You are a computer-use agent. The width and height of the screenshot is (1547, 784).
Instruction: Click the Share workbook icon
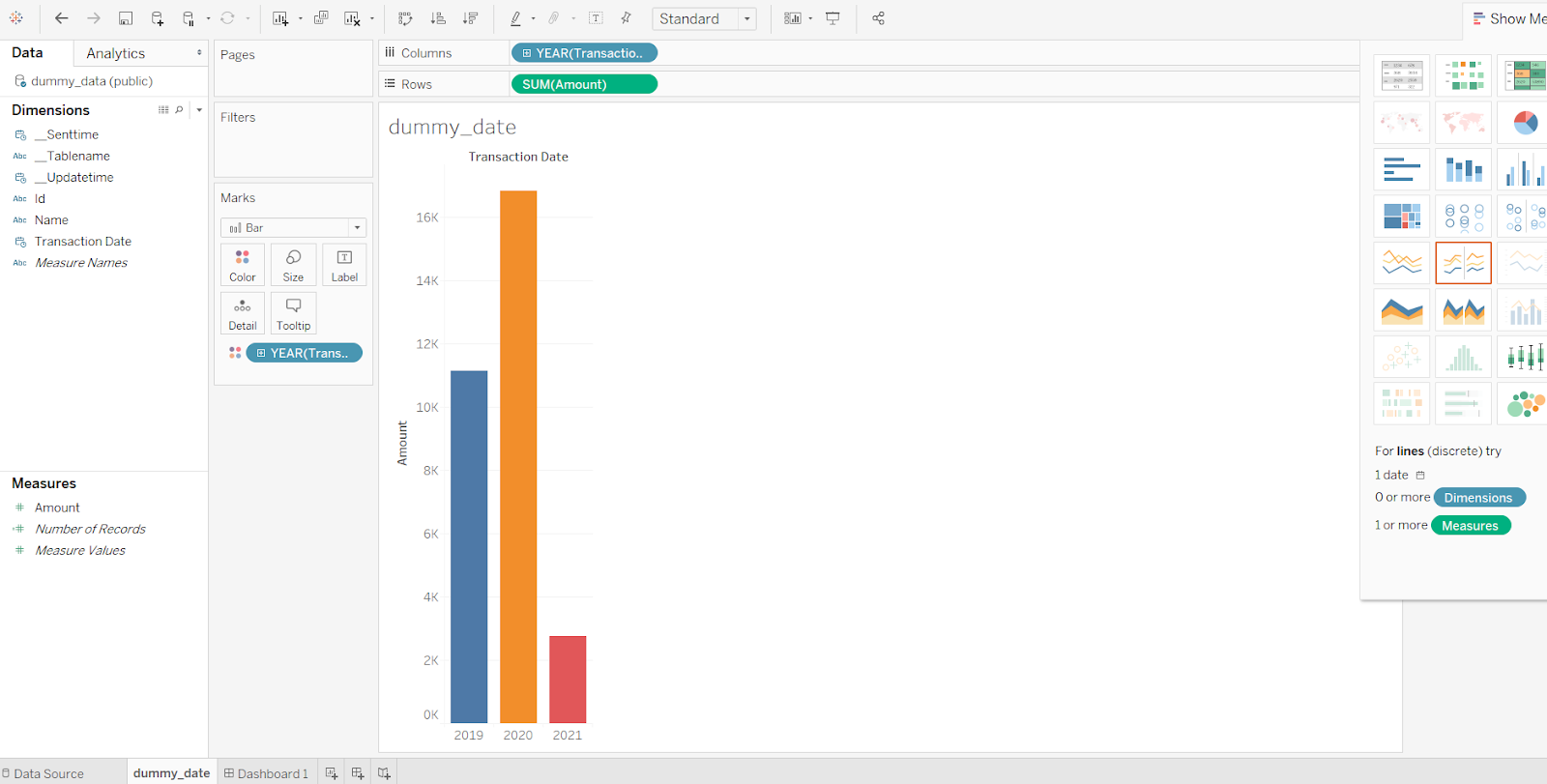click(x=878, y=18)
